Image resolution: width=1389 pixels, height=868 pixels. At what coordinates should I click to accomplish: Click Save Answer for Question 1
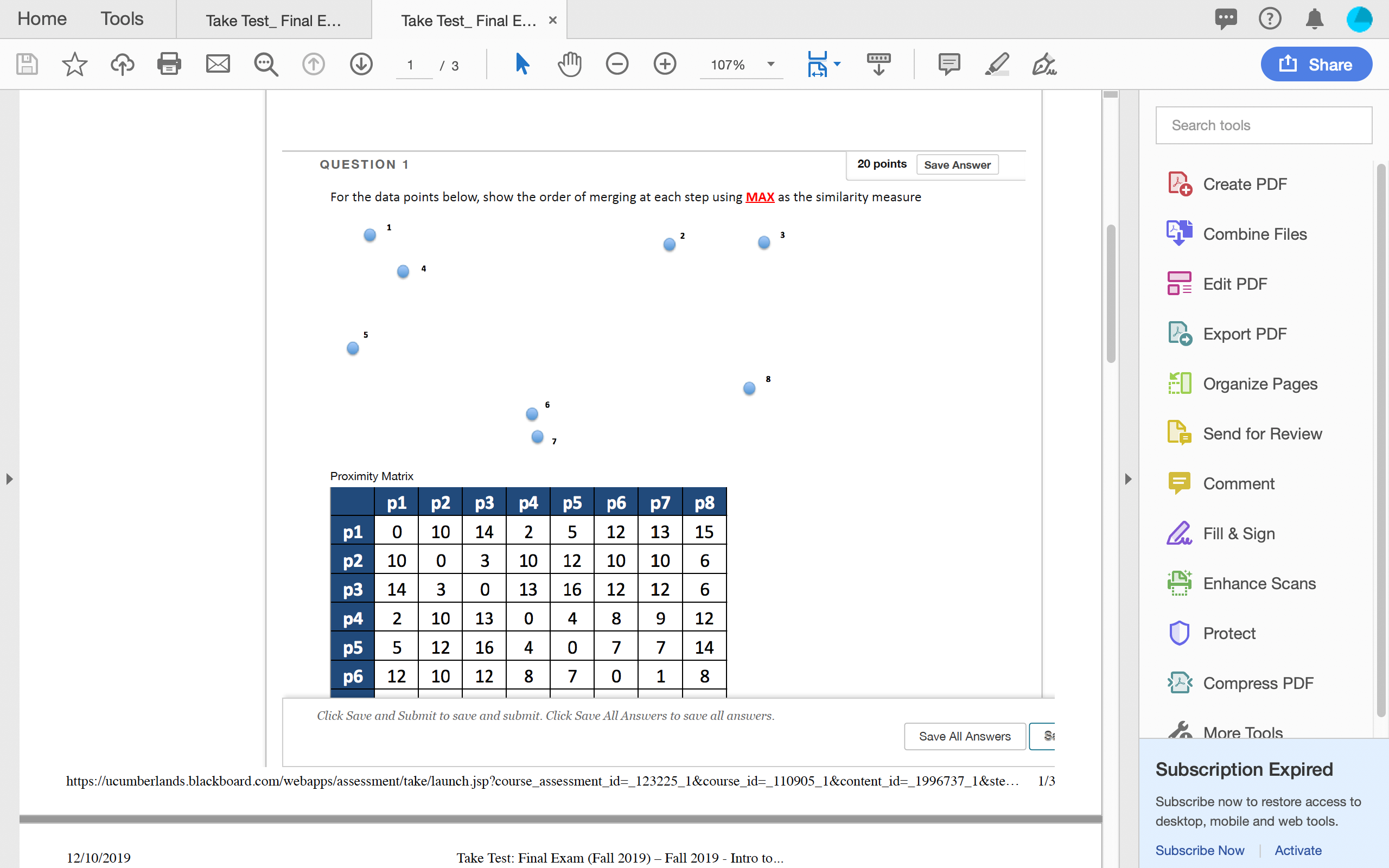click(957, 165)
